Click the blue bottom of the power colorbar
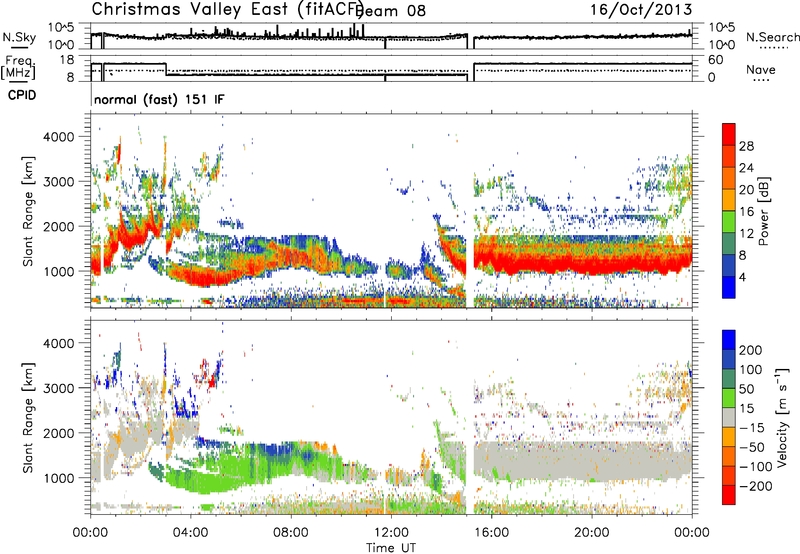 click(x=729, y=288)
